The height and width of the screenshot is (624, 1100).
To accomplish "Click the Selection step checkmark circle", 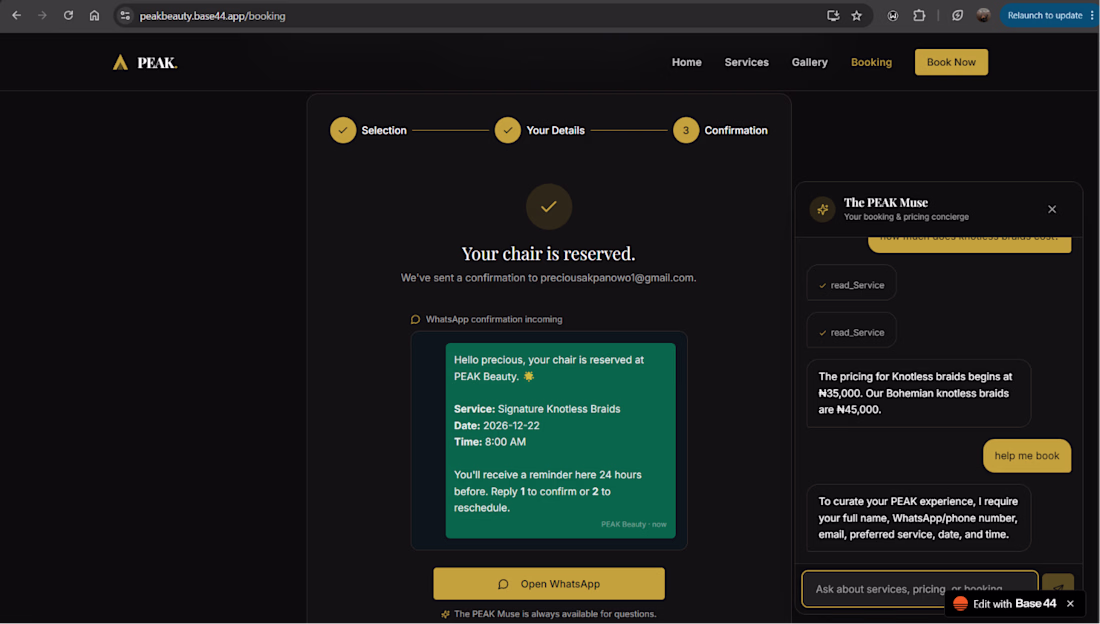I will point(343,131).
